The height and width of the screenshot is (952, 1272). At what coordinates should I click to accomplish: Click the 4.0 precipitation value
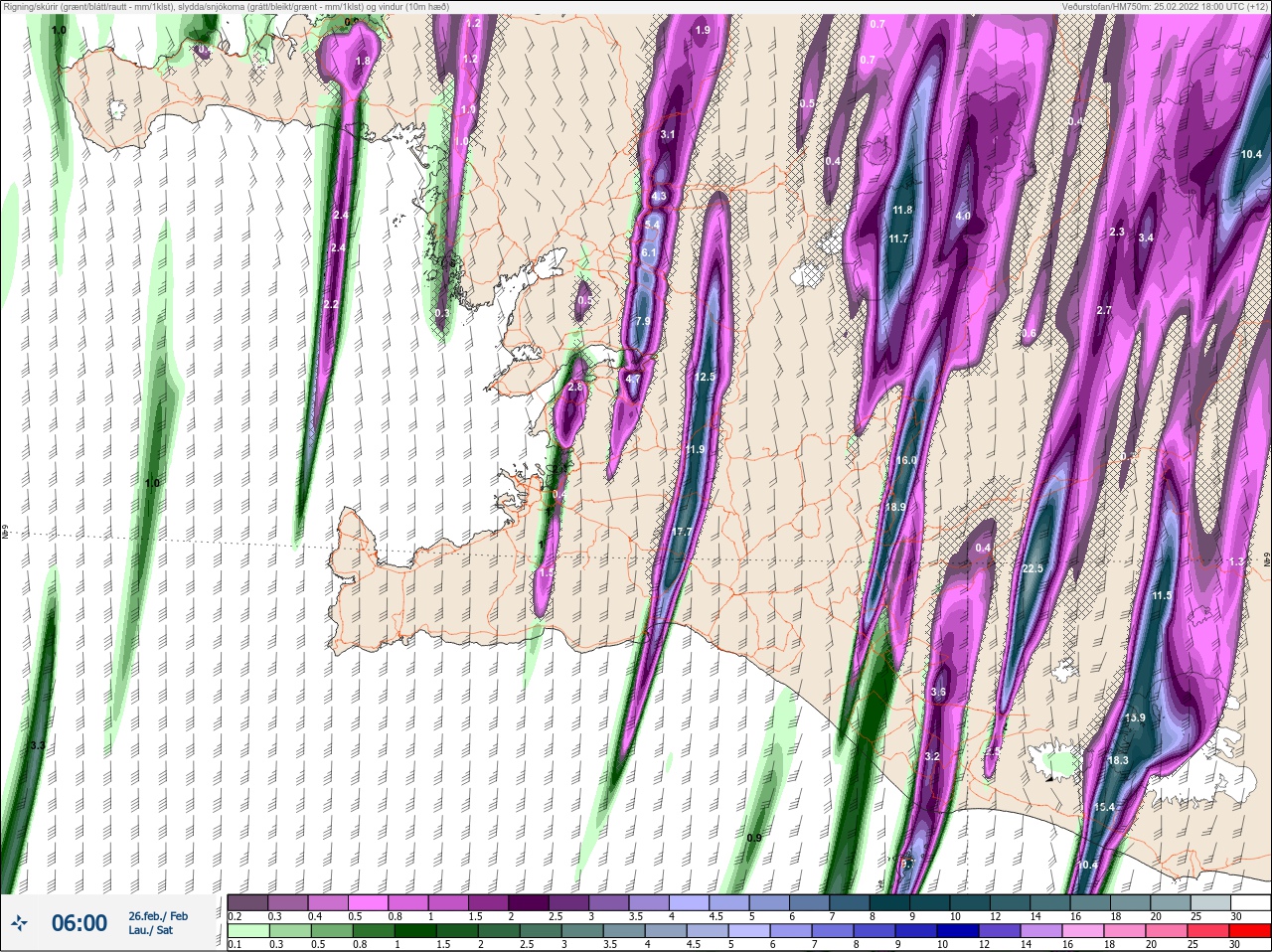(x=962, y=216)
